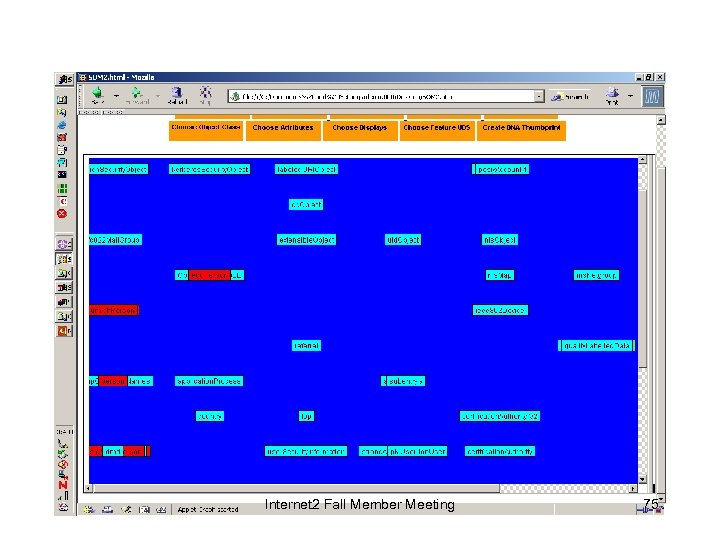Click in the URL address field
Image resolution: width=720 pixels, height=540 pixels.
[x=381, y=96]
